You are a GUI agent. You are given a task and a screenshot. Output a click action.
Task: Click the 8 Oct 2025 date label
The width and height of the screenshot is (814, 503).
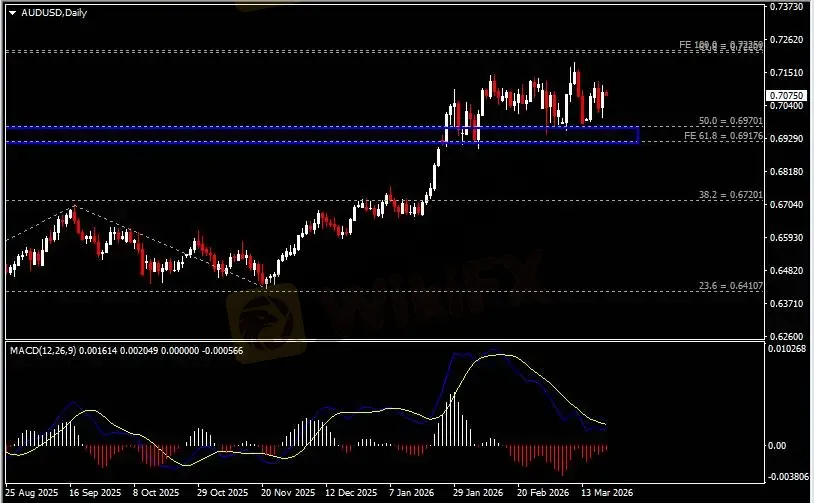click(156, 493)
